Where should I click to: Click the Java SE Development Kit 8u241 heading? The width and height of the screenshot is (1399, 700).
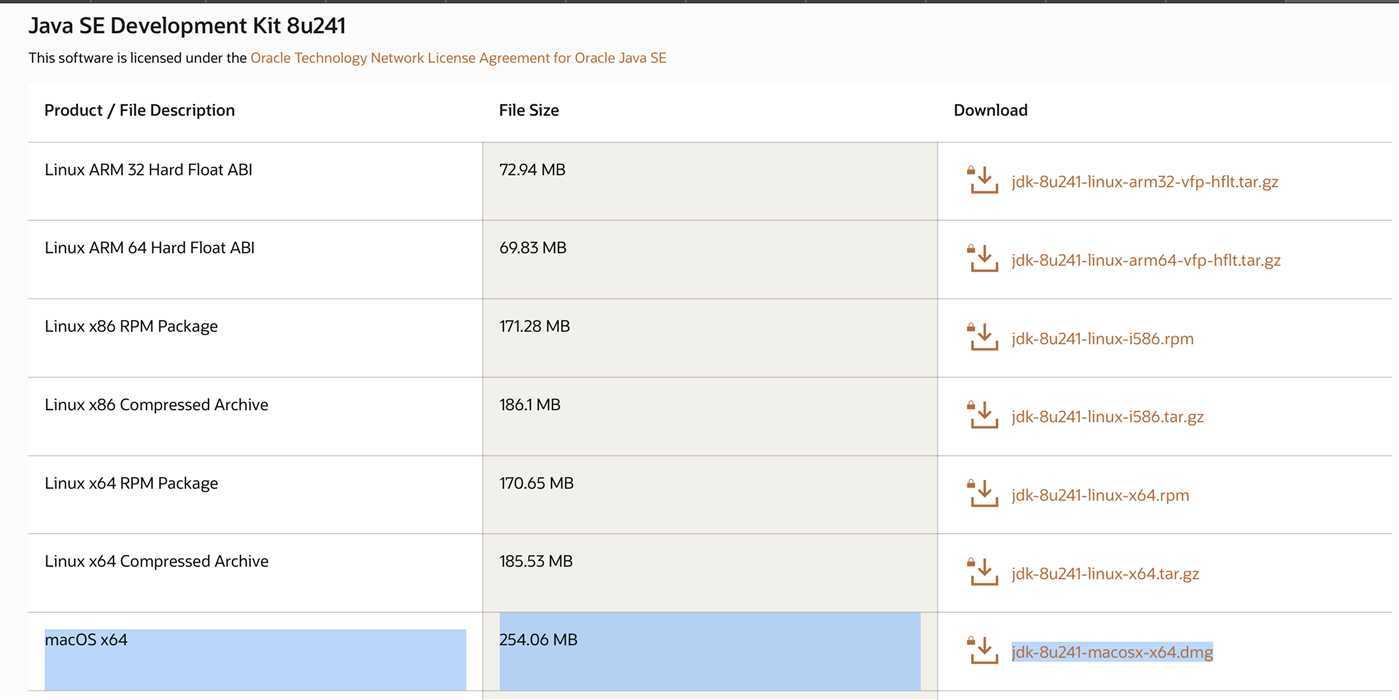[x=187, y=25]
